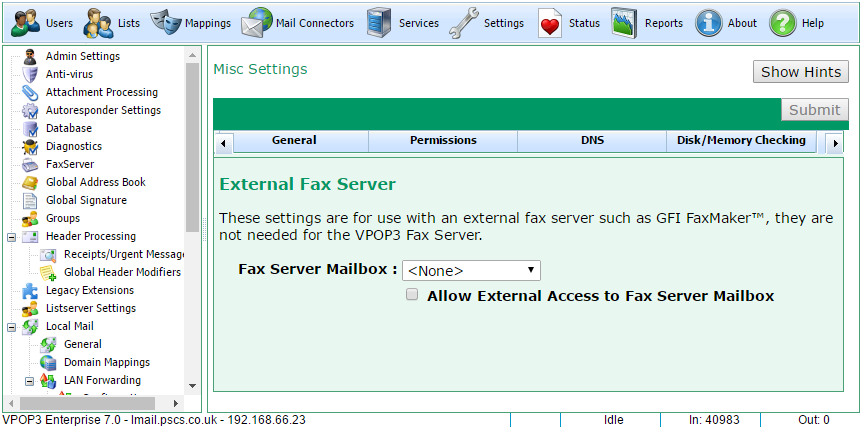Image resolution: width=862 pixels, height=428 pixels.
Task: Open the Mail Connectors menu label
Action: pos(315,23)
